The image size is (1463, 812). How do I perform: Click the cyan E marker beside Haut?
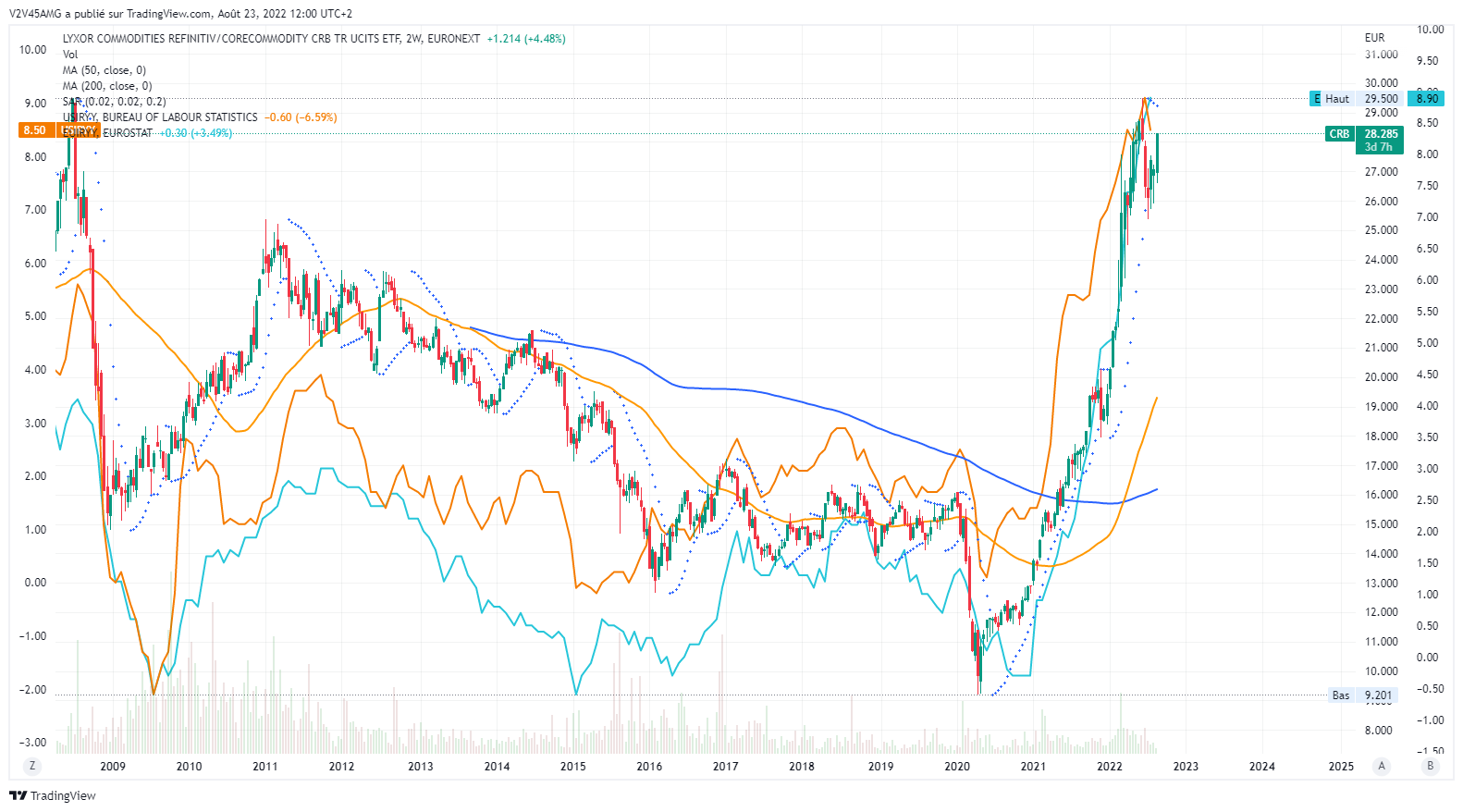point(1317,99)
